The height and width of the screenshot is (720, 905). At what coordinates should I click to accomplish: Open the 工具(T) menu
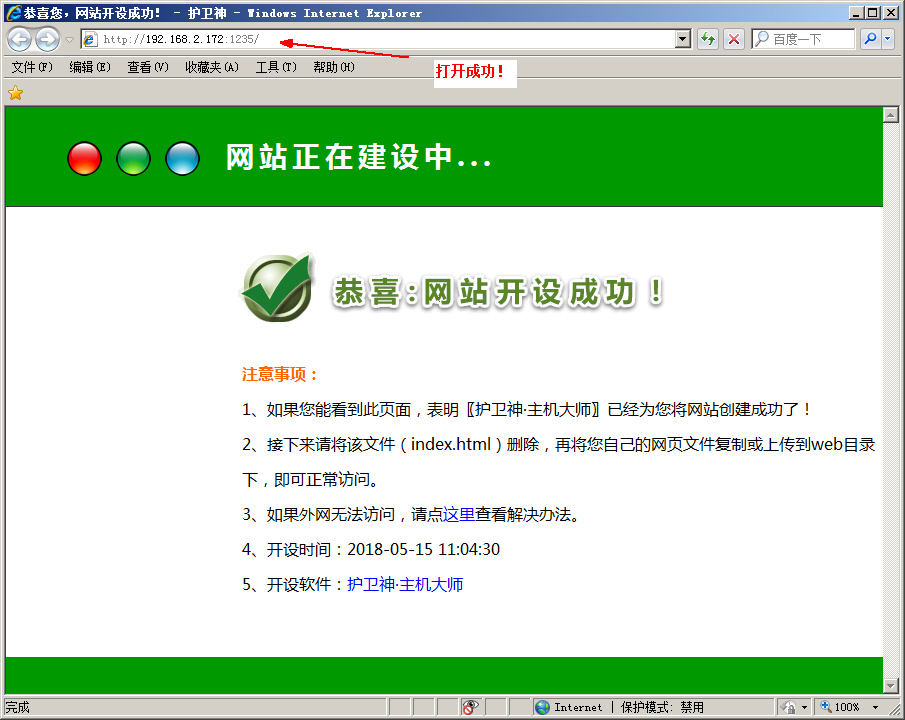tap(275, 67)
